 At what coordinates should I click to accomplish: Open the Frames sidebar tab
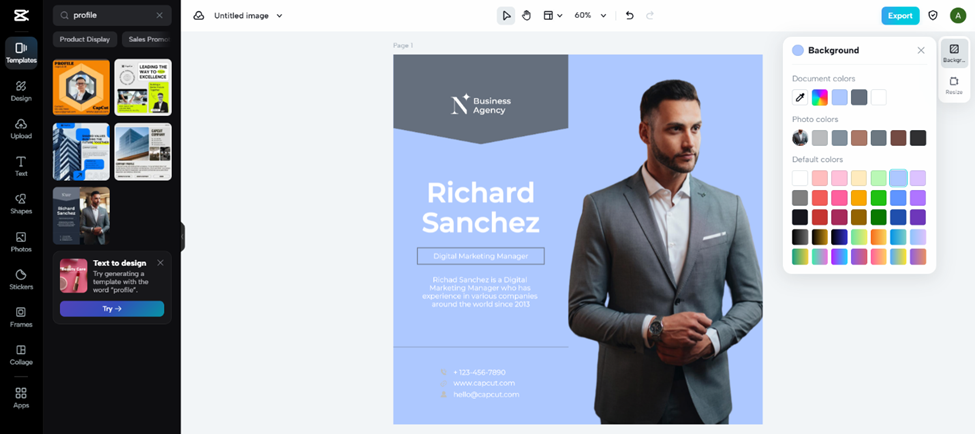(21, 317)
